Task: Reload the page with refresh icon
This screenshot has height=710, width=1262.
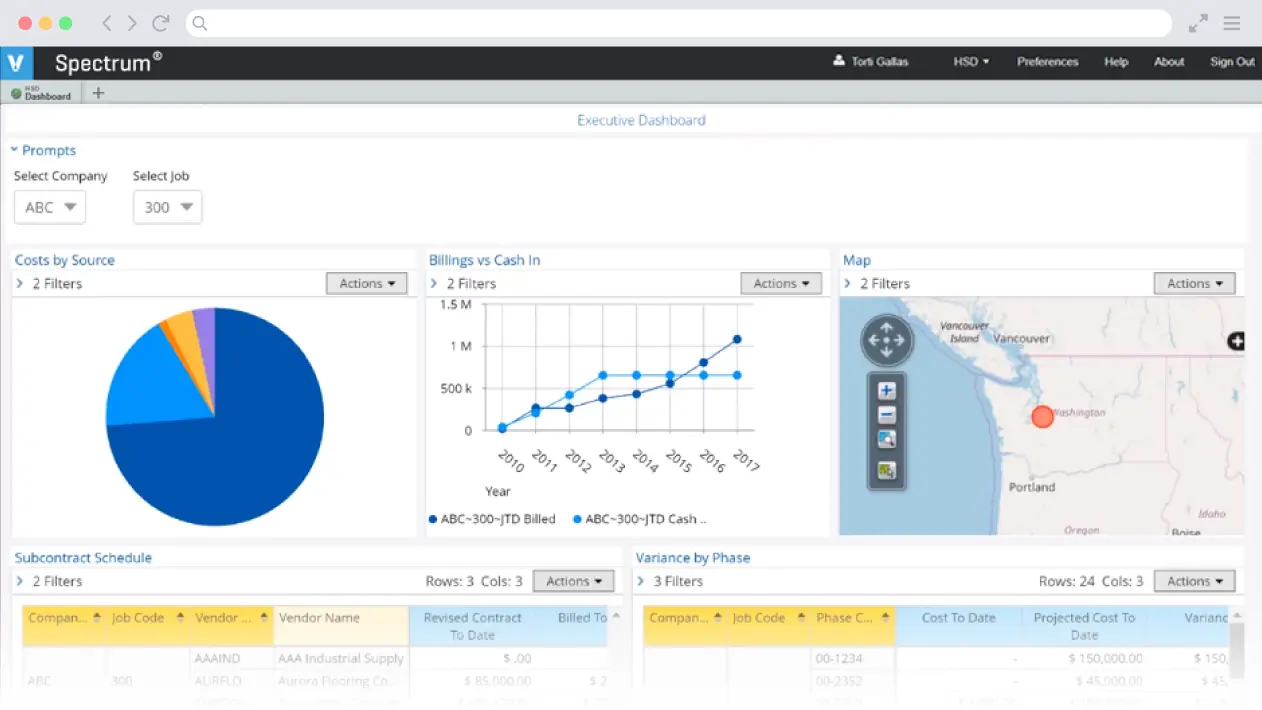Action: pos(160,23)
